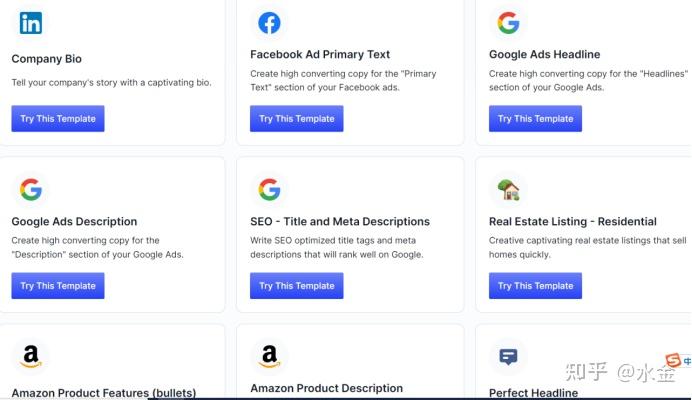Click the Amazon icon above Product Features
The height and width of the screenshot is (400, 692).
[x=31, y=356]
